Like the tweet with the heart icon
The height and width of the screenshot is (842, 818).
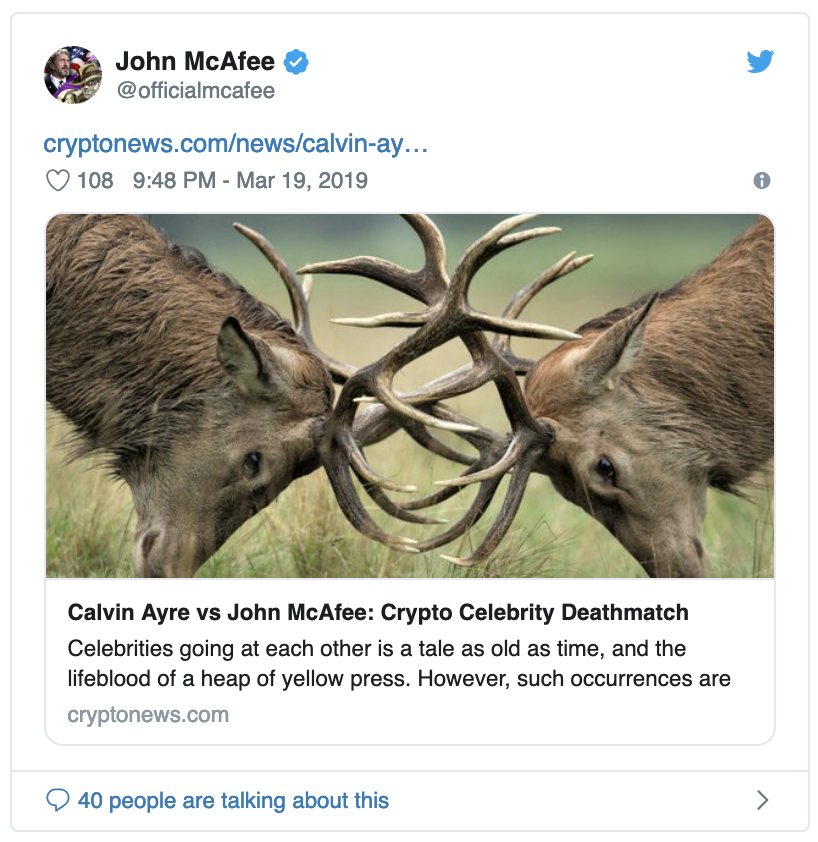coord(58,181)
